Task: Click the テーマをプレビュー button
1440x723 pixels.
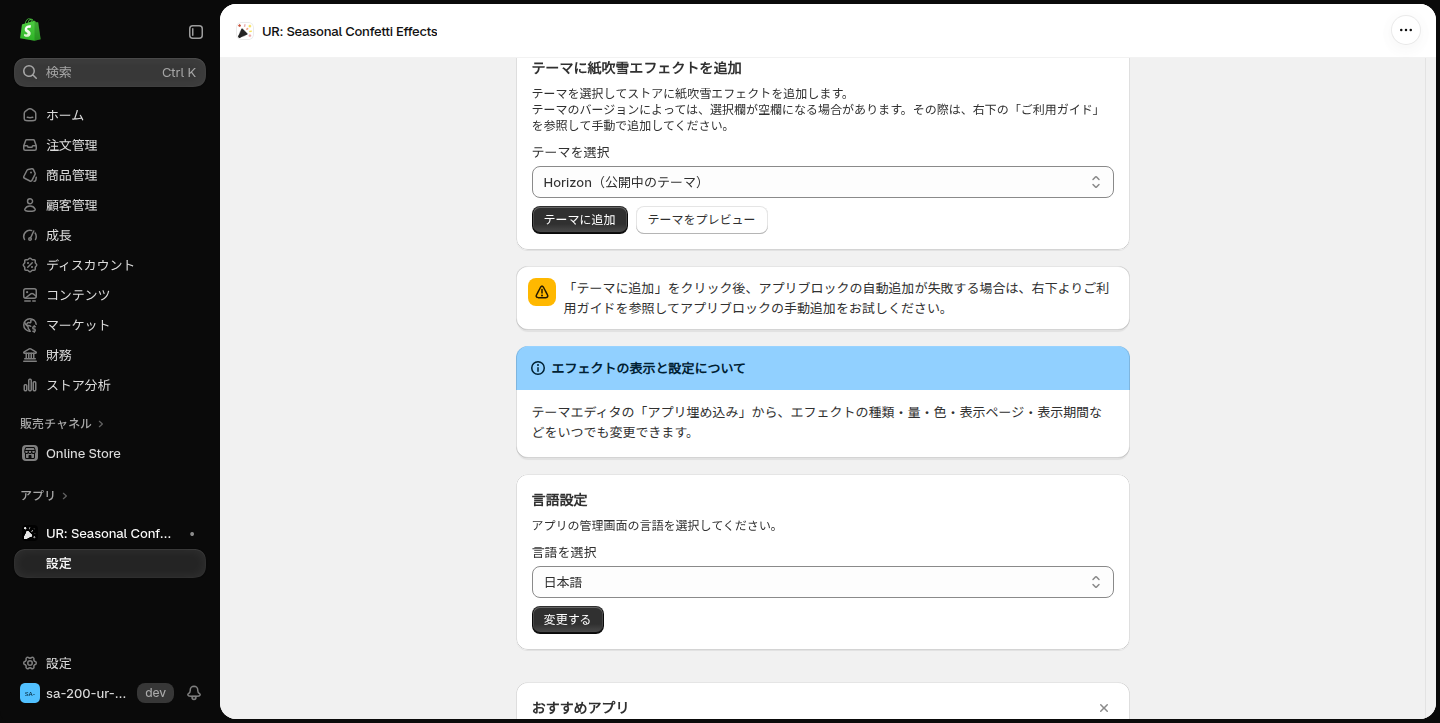Action: 702,220
